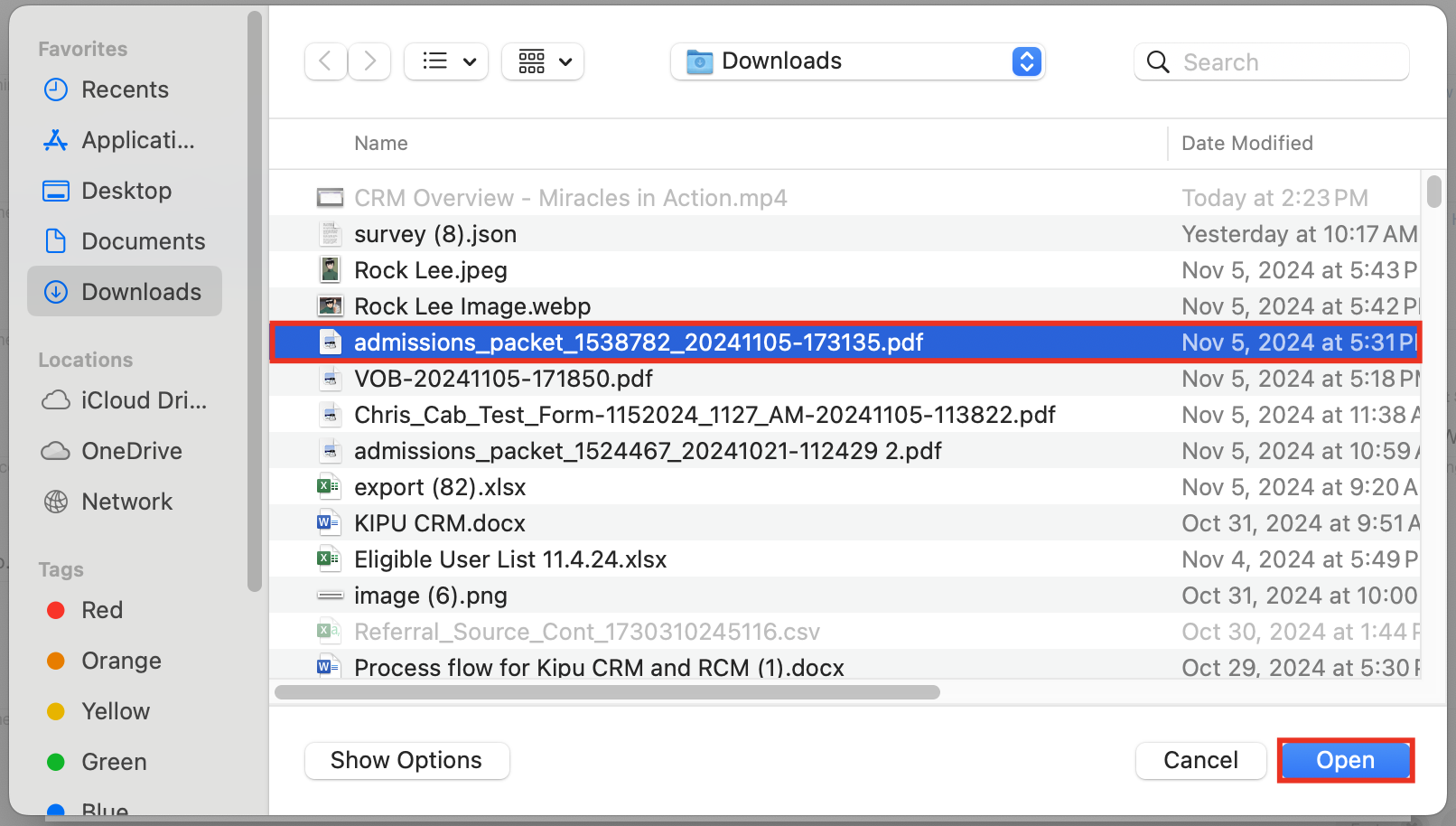Open OneDrive in the sidebar
This screenshot has height=826, width=1456.
click(x=131, y=451)
